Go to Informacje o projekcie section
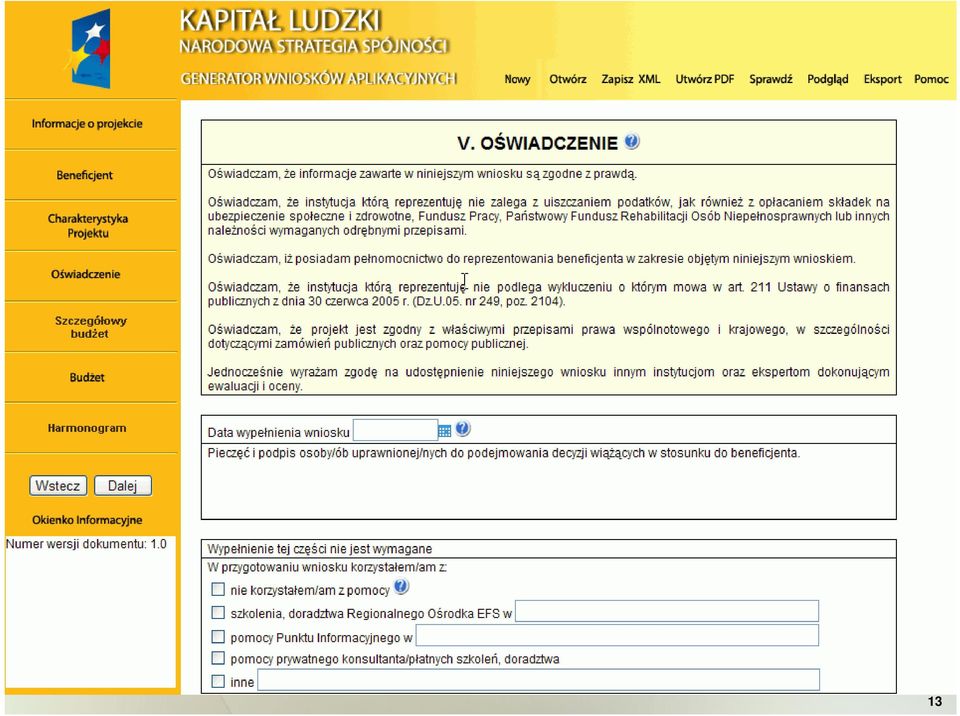Screen dimensions: 960x716 click(87, 124)
